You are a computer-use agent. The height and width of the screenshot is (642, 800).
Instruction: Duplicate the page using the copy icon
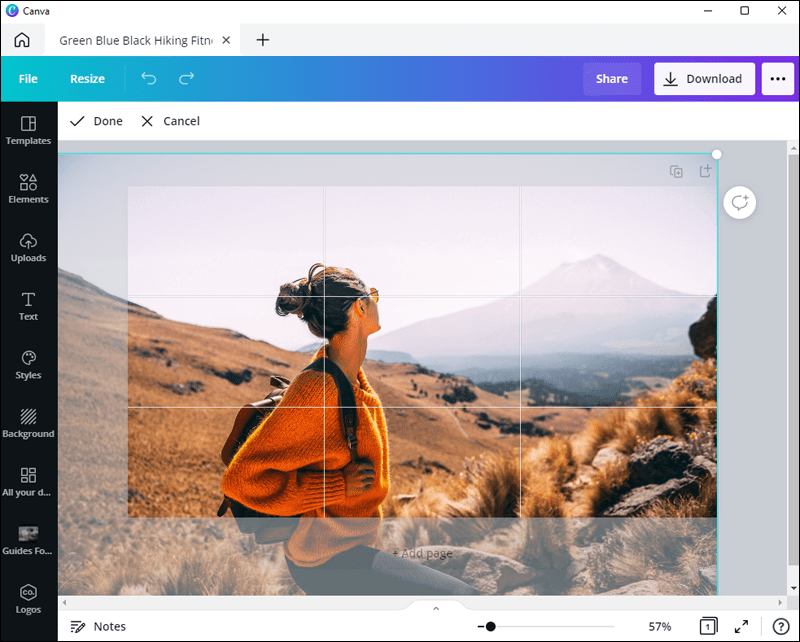click(676, 171)
